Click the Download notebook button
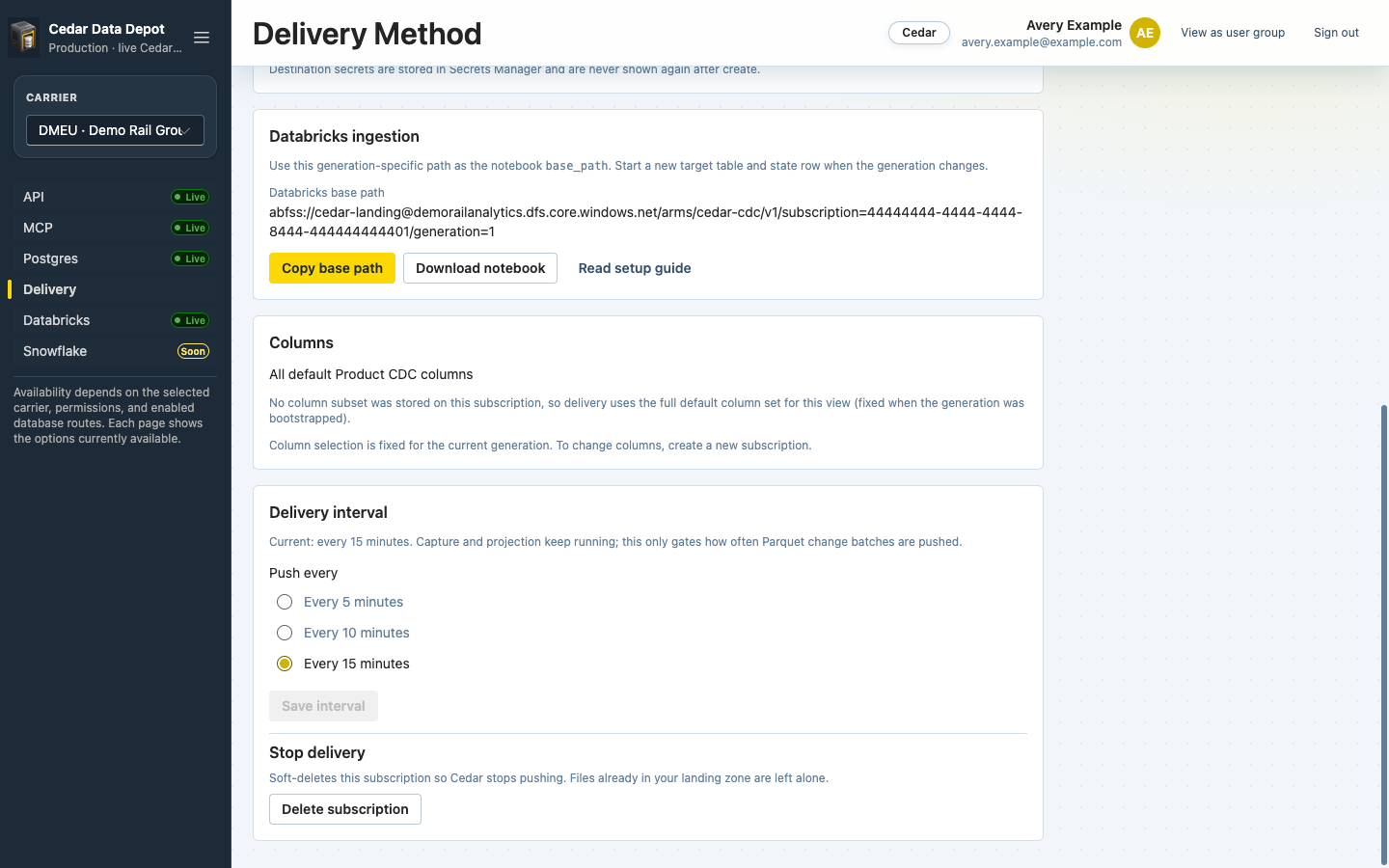This screenshot has width=1389, height=868. pyautogui.click(x=480, y=268)
